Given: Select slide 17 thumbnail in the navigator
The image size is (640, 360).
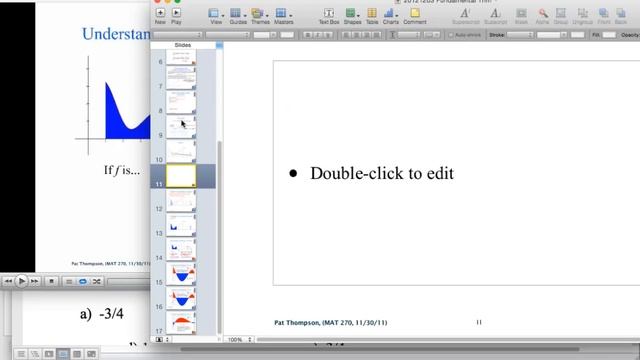Looking at the screenshot, I should 181,322.
